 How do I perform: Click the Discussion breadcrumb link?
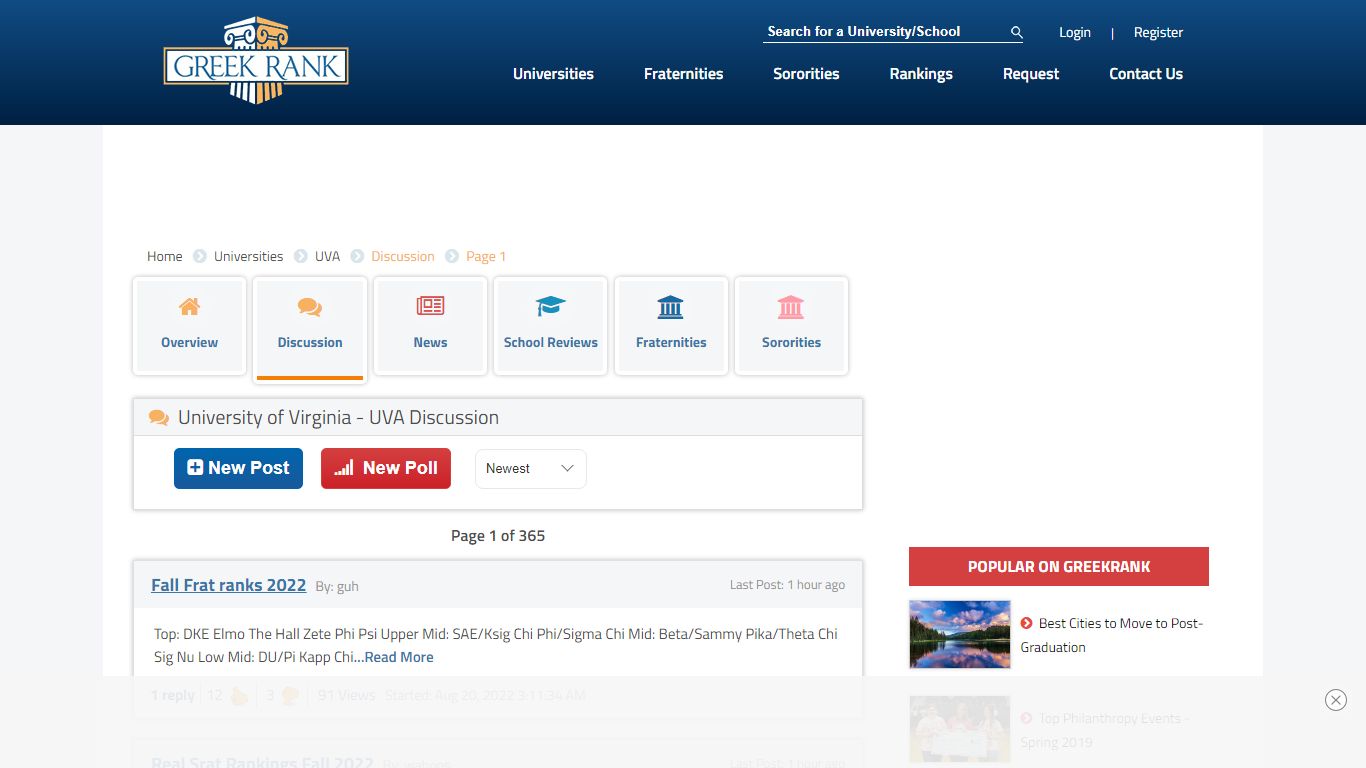pos(403,256)
